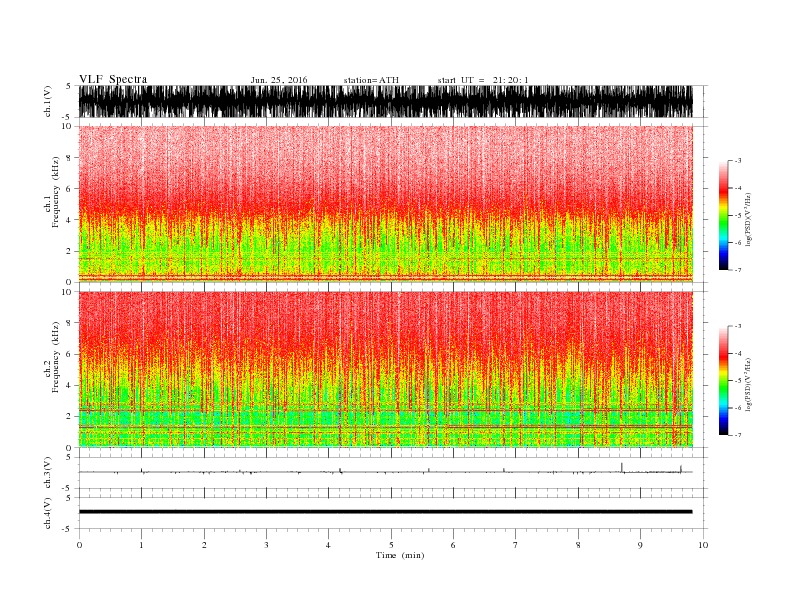This screenshot has height=612, width=792.
Task: Click the time axis tick label "7"
Action: point(516,545)
